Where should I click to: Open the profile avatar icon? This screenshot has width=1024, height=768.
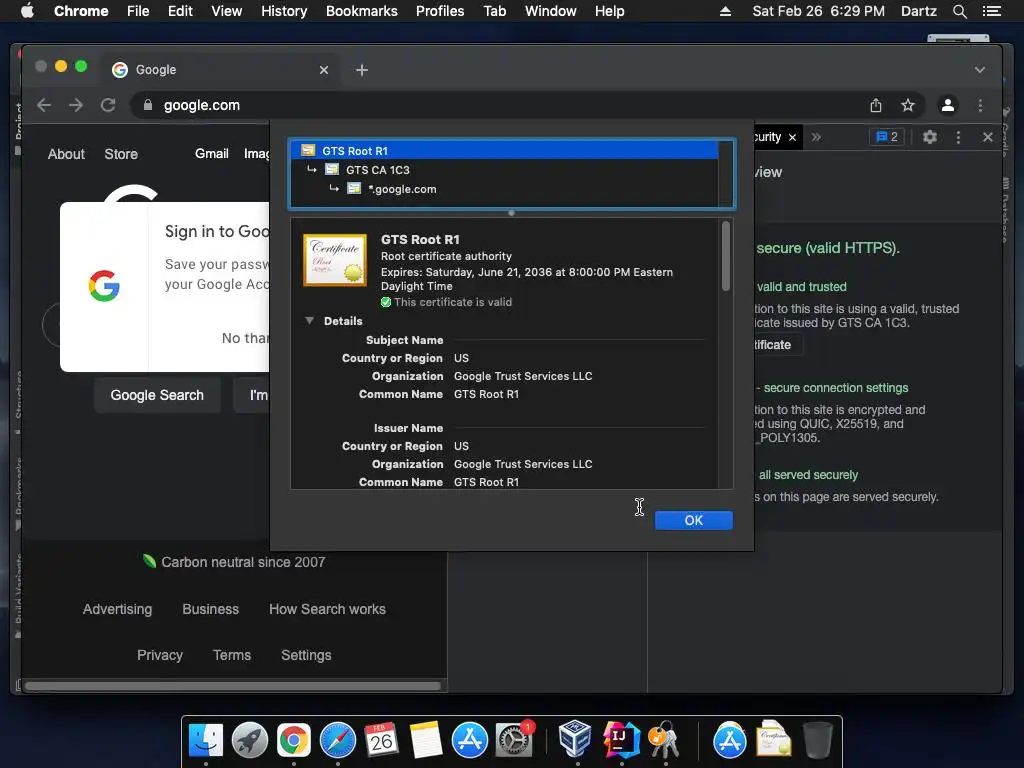coord(948,105)
